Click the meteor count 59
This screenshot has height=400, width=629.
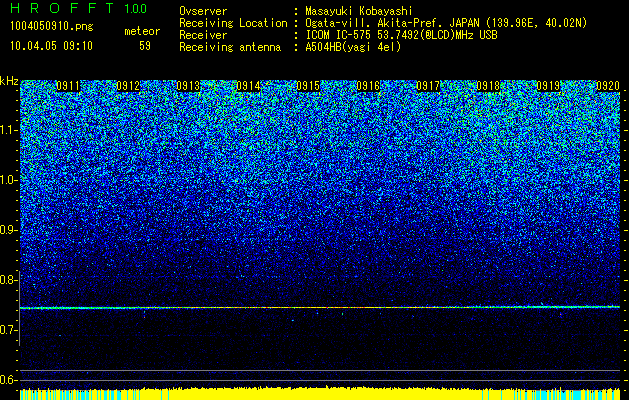coord(145,46)
